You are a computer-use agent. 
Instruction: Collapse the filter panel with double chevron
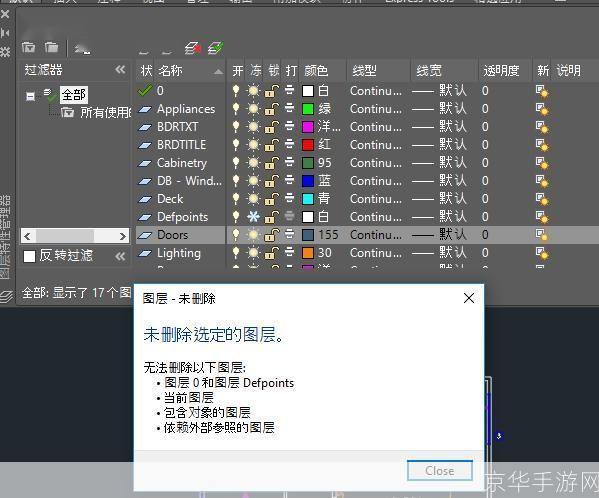point(120,70)
